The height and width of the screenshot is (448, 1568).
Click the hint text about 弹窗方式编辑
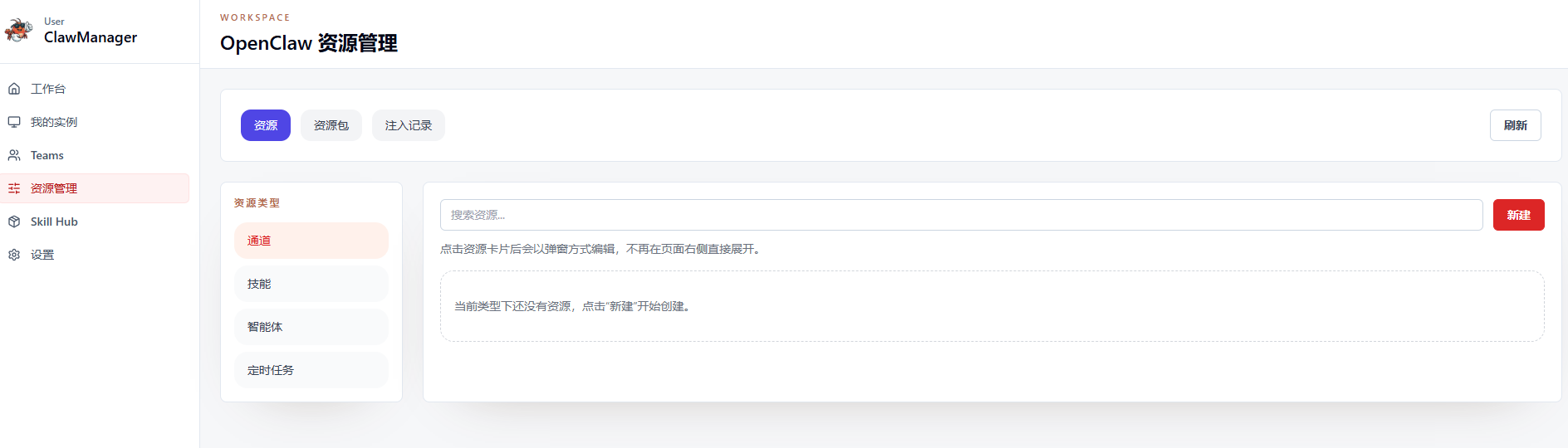point(601,249)
